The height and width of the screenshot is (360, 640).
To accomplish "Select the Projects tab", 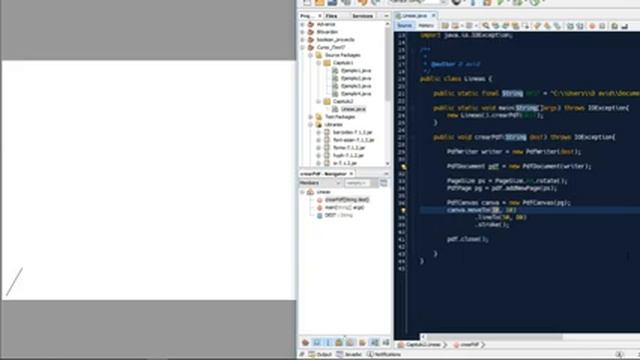I will tap(310, 16).
